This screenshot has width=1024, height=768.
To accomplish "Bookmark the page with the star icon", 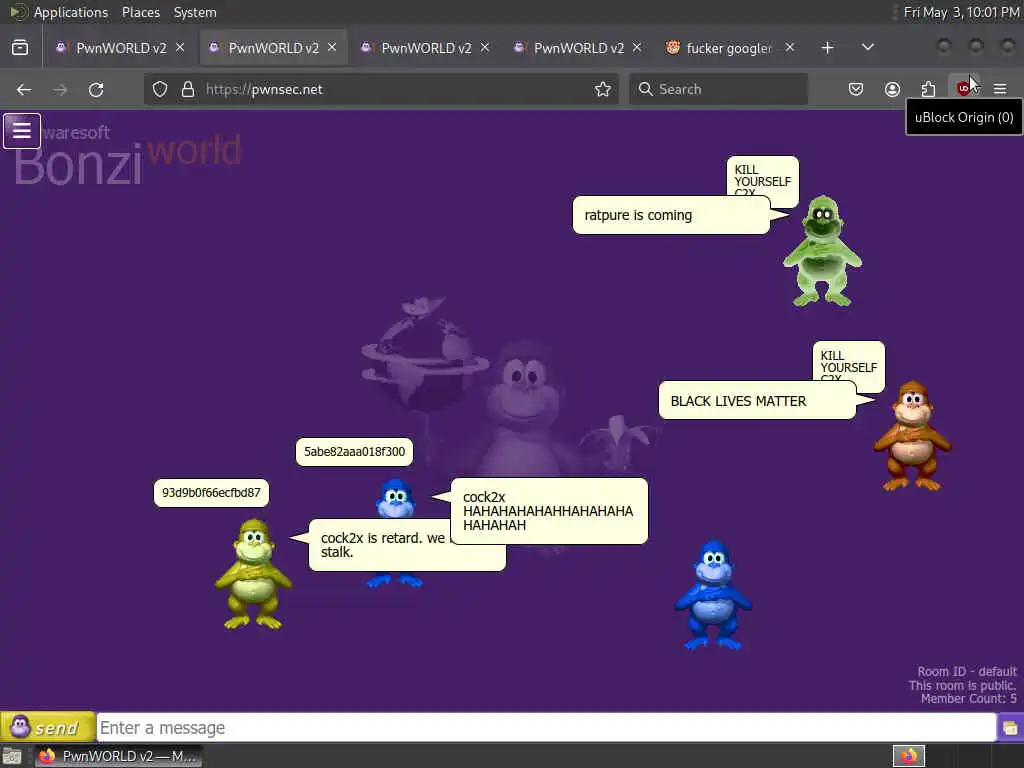I will pyautogui.click(x=603, y=89).
